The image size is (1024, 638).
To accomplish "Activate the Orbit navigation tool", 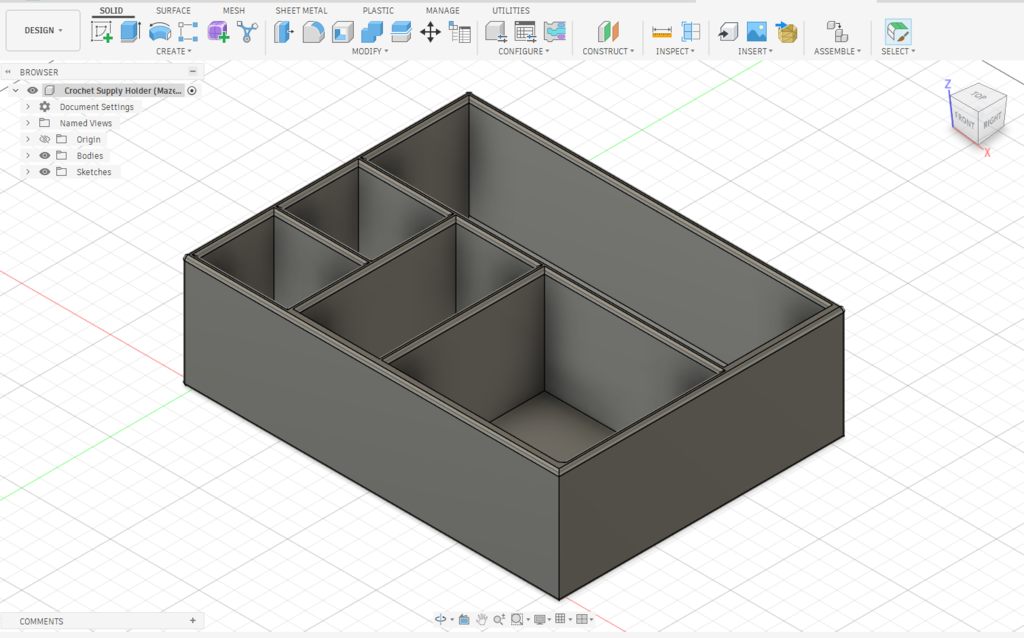I will pyautogui.click(x=441, y=619).
